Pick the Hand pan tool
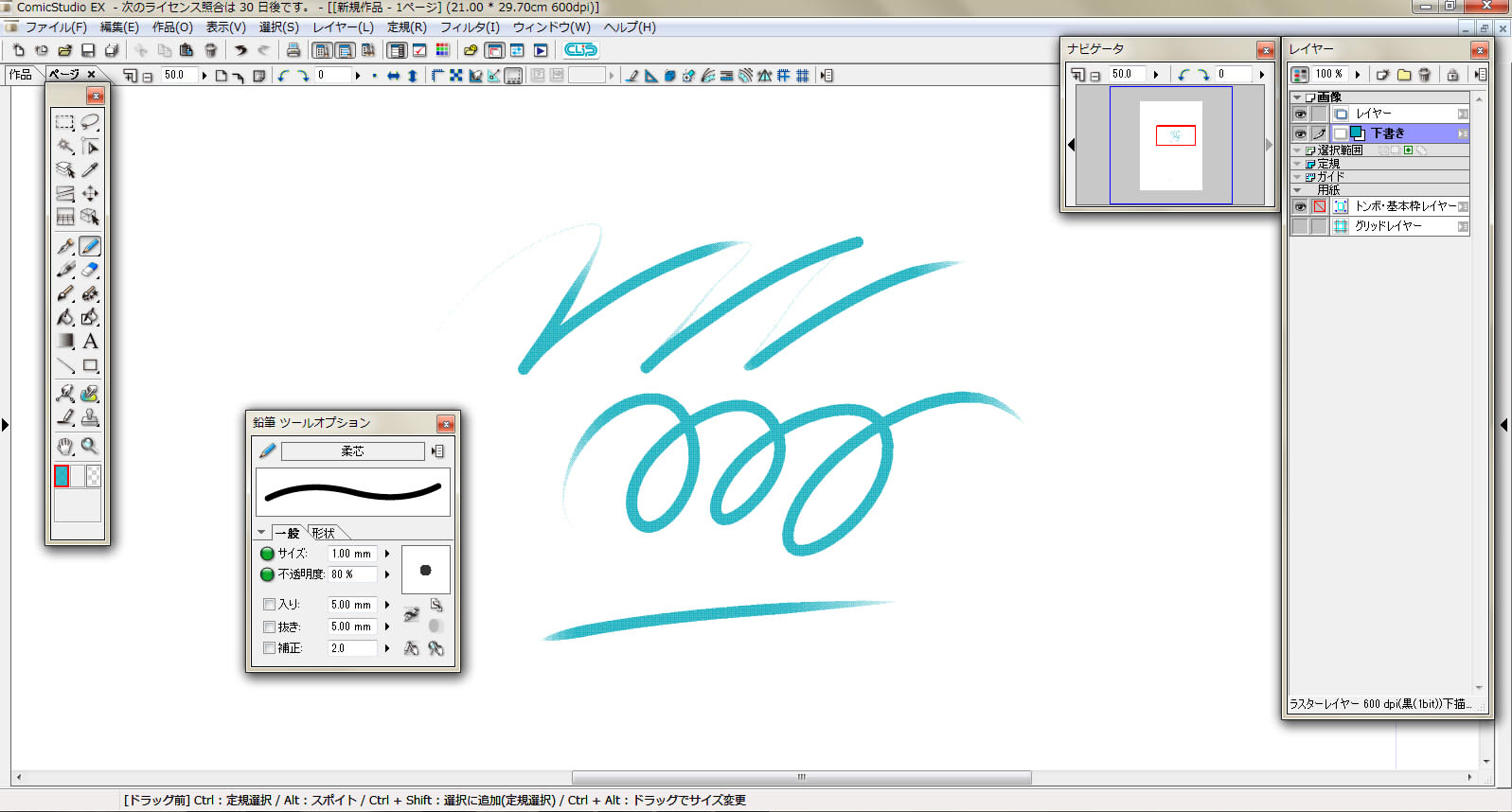The height and width of the screenshot is (812, 1512). (65, 446)
